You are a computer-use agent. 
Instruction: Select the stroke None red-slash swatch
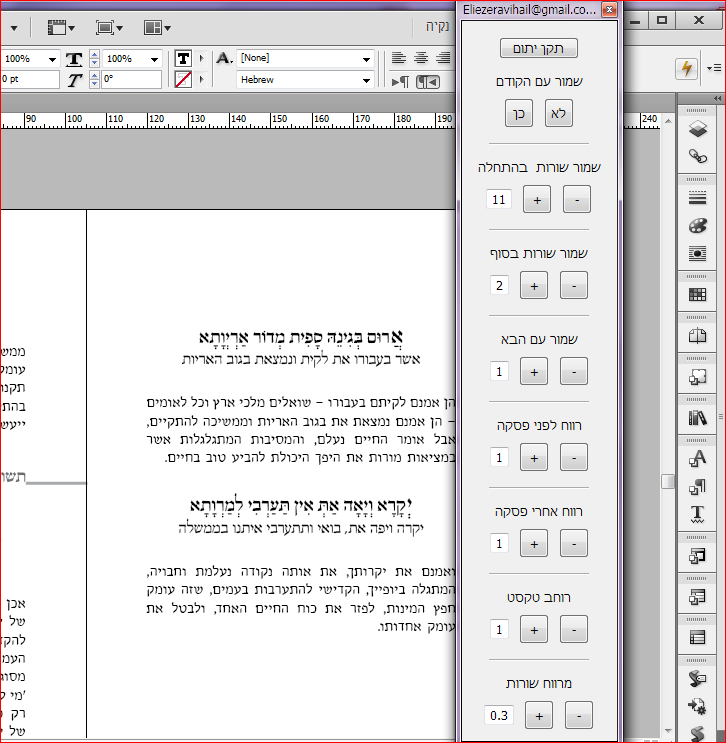point(183,79)
